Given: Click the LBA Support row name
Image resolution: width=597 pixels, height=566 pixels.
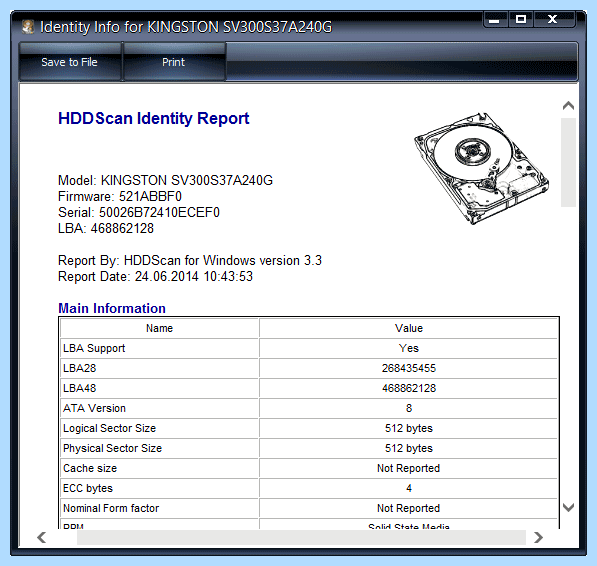Looking at the screenshot, I should click(94, 348).
